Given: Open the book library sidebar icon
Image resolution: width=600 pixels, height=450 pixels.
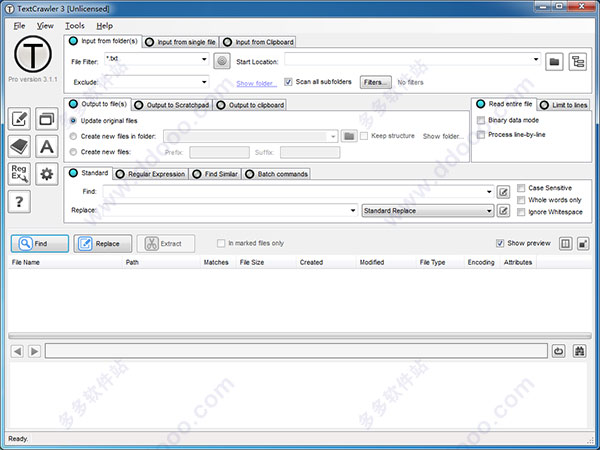Looking at the screenshot, I should coord(19,146).
